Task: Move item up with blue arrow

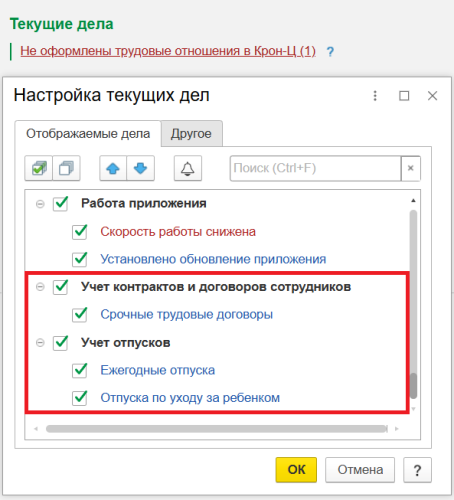Action: tap(113, 168)
